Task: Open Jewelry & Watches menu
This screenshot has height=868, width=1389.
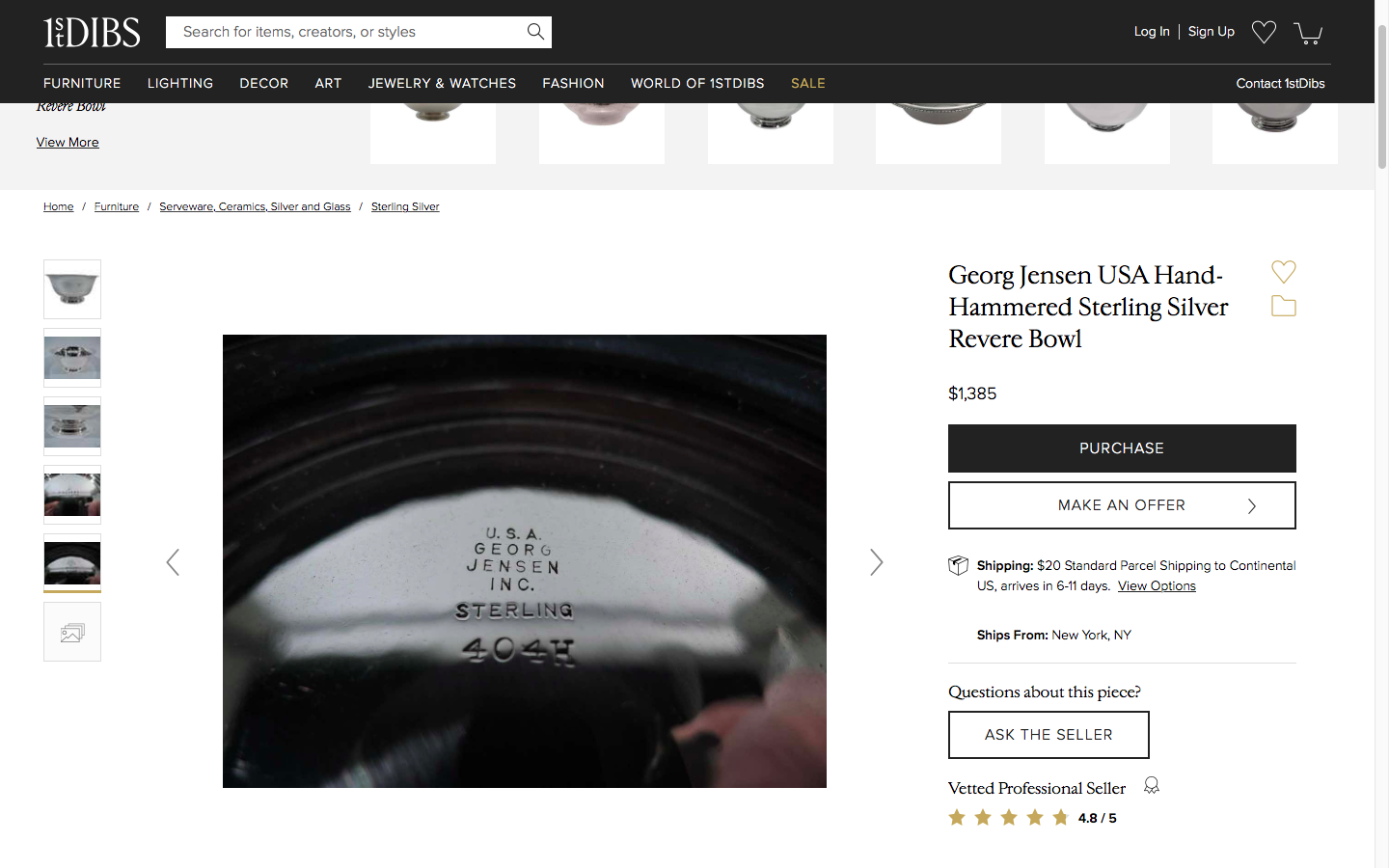Action: tap(442, 84)
